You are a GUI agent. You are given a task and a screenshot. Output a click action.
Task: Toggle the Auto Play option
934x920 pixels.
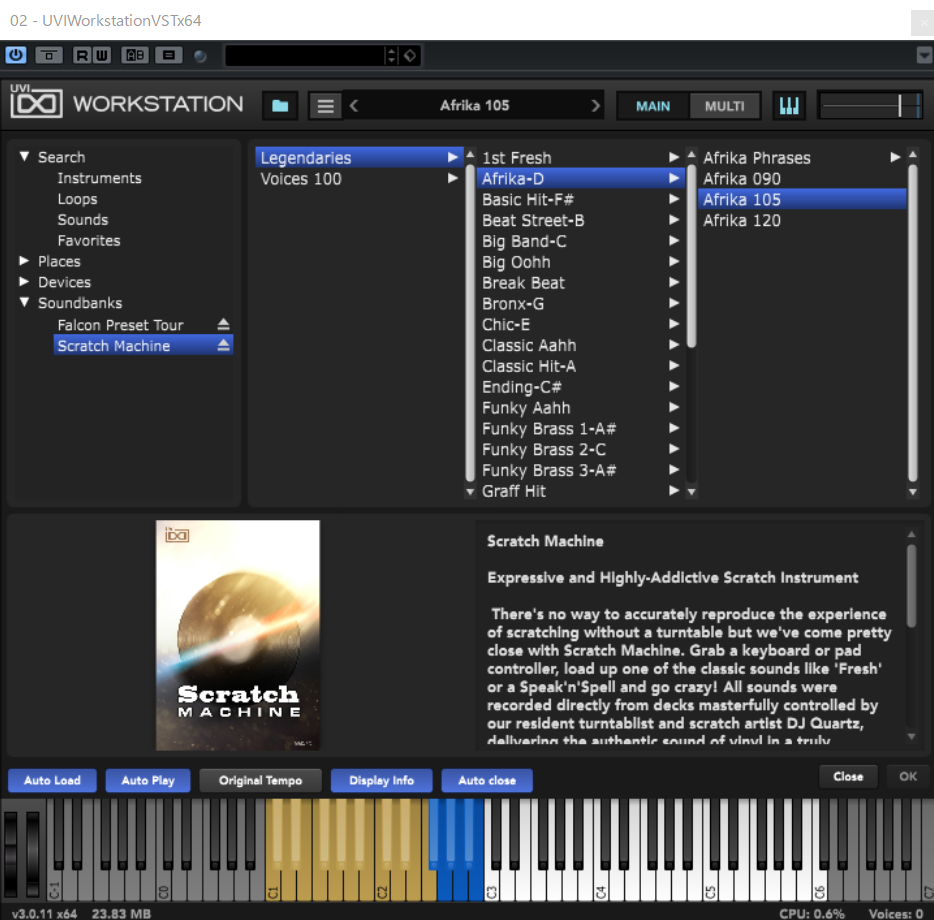tap(148, 780)
